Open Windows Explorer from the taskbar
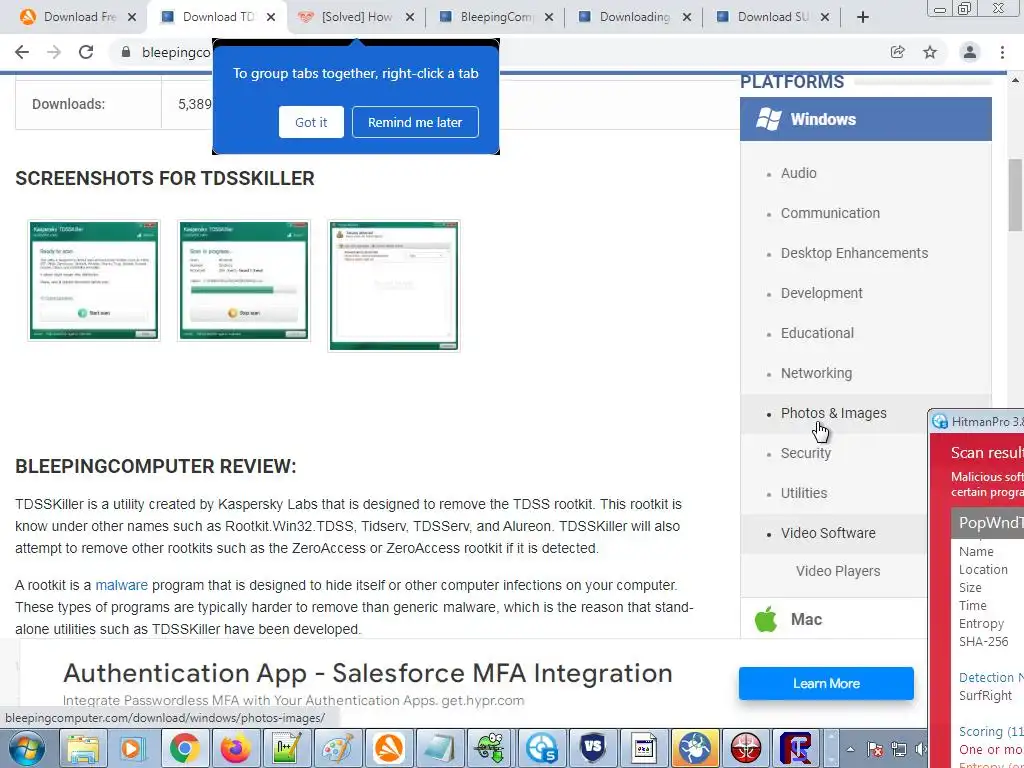 (84, 748)
